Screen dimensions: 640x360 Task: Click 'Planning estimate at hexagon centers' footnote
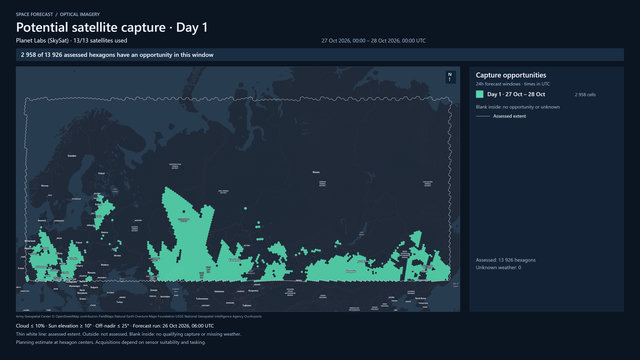click(x=111, y=342)
